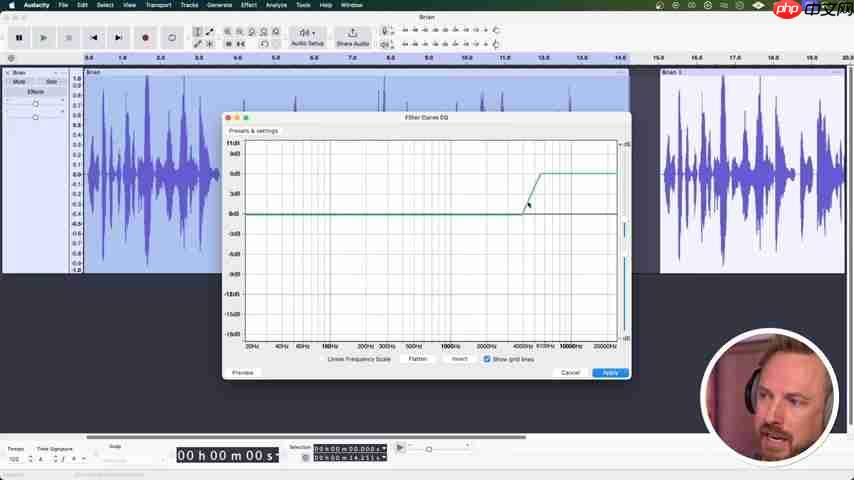Click the Apple menu icon

(11, 5)
